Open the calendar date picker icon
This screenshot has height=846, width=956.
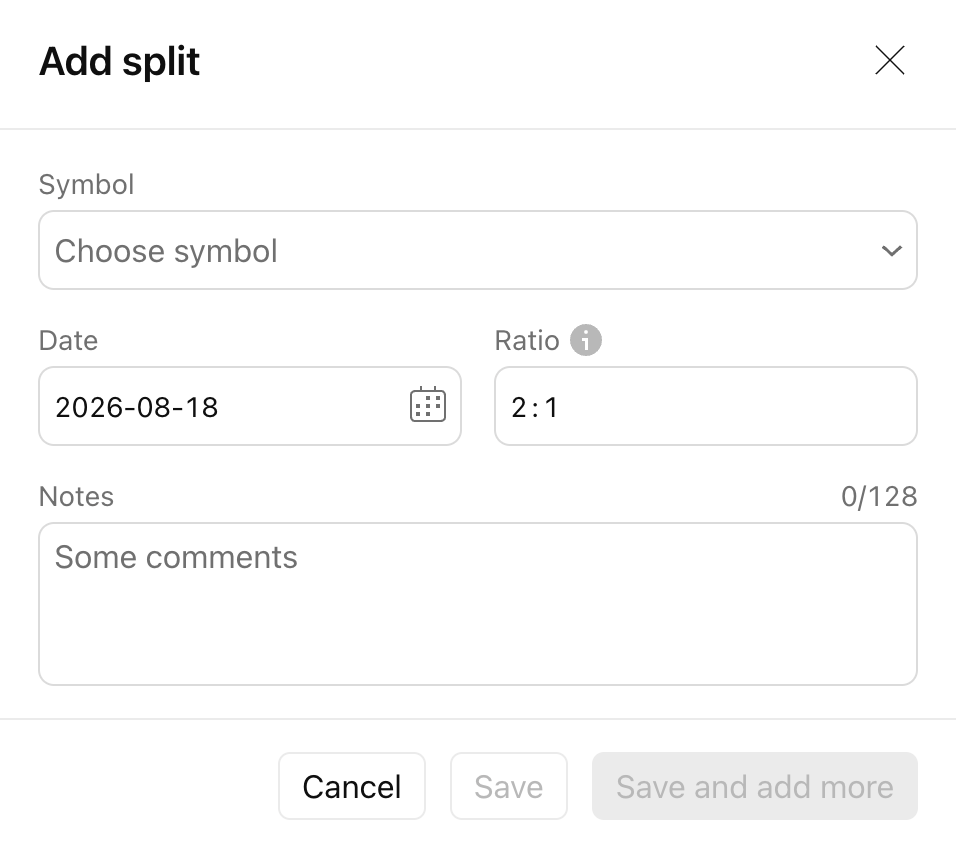tap(428, 405)
